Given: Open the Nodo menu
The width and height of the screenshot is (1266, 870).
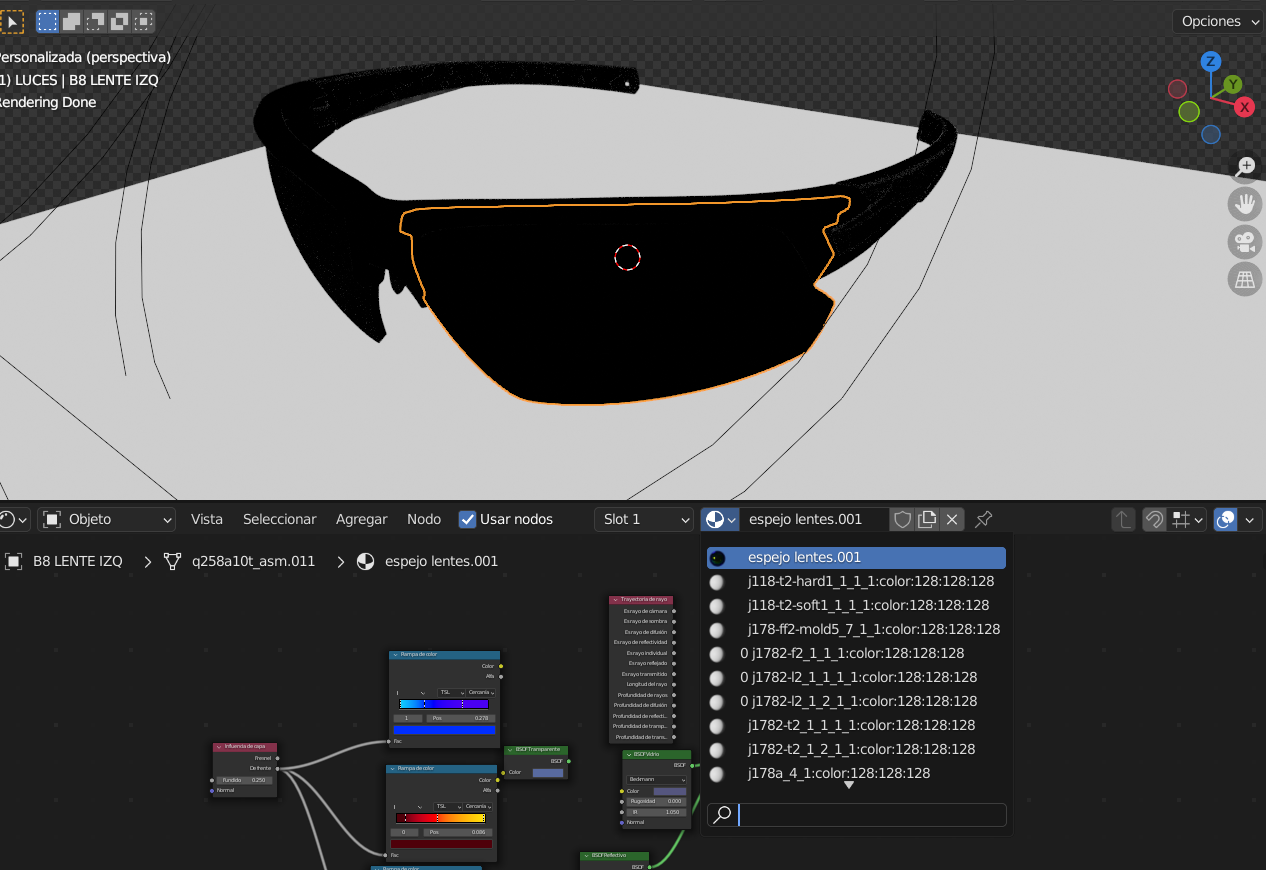Looking at the screenshot, I should coord(424,519).
